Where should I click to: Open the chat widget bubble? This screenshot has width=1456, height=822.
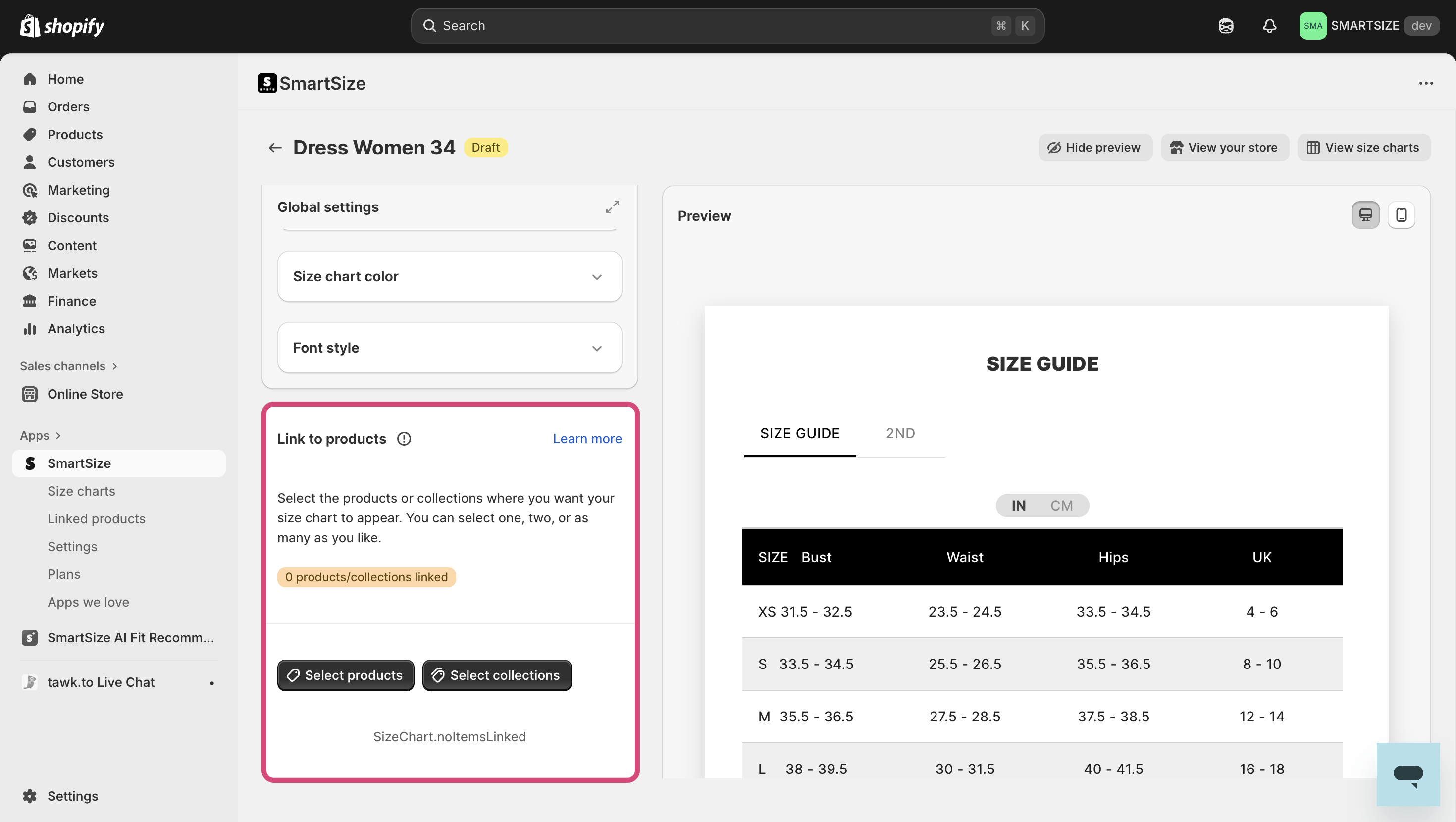coord(1407,774)
